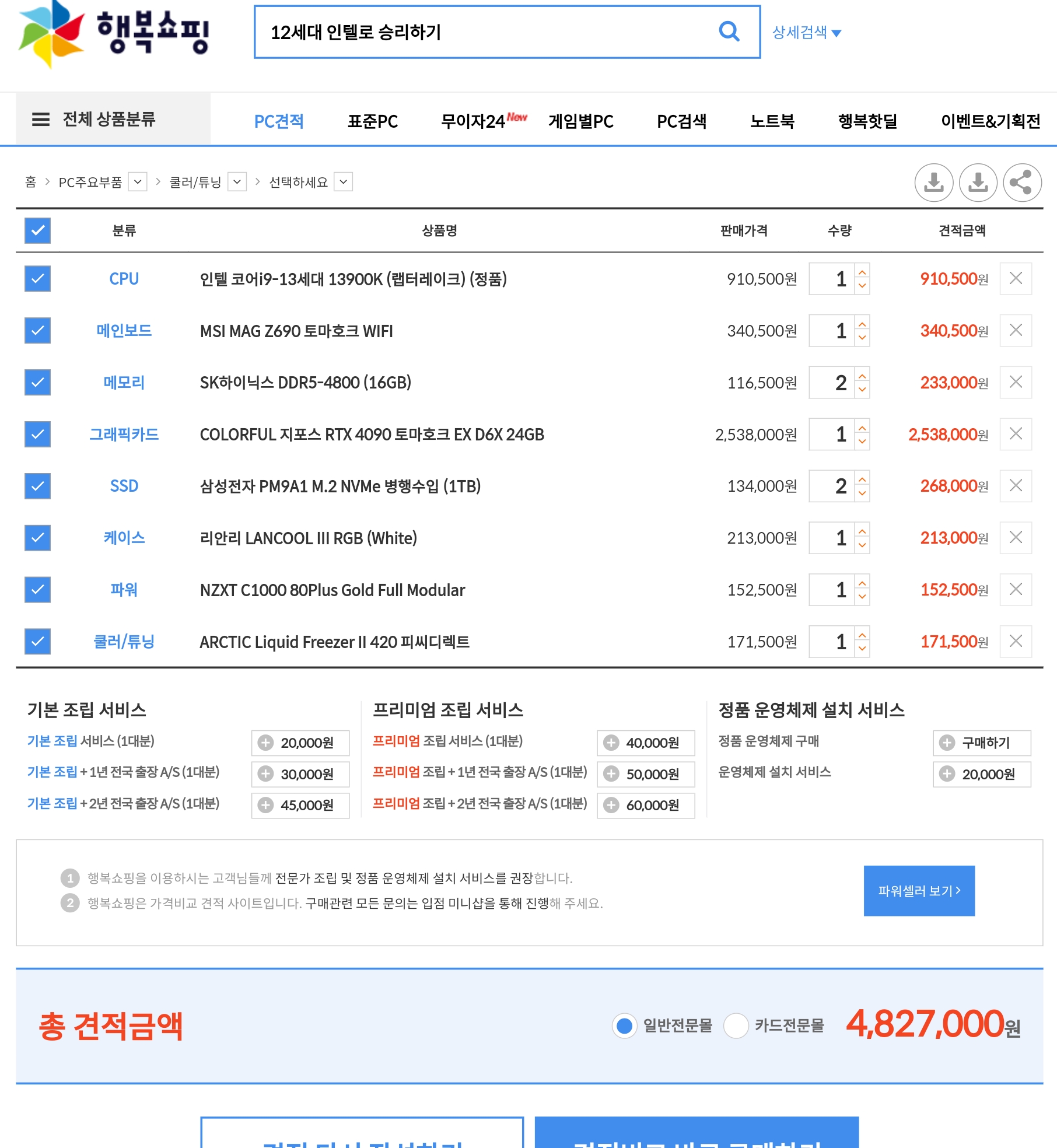Image resolution: width=1057 pixels, height=1148 pixels.
Task: Open the 선택하세요 breadcrumb dropdown
Action: (x=344, y=182)
